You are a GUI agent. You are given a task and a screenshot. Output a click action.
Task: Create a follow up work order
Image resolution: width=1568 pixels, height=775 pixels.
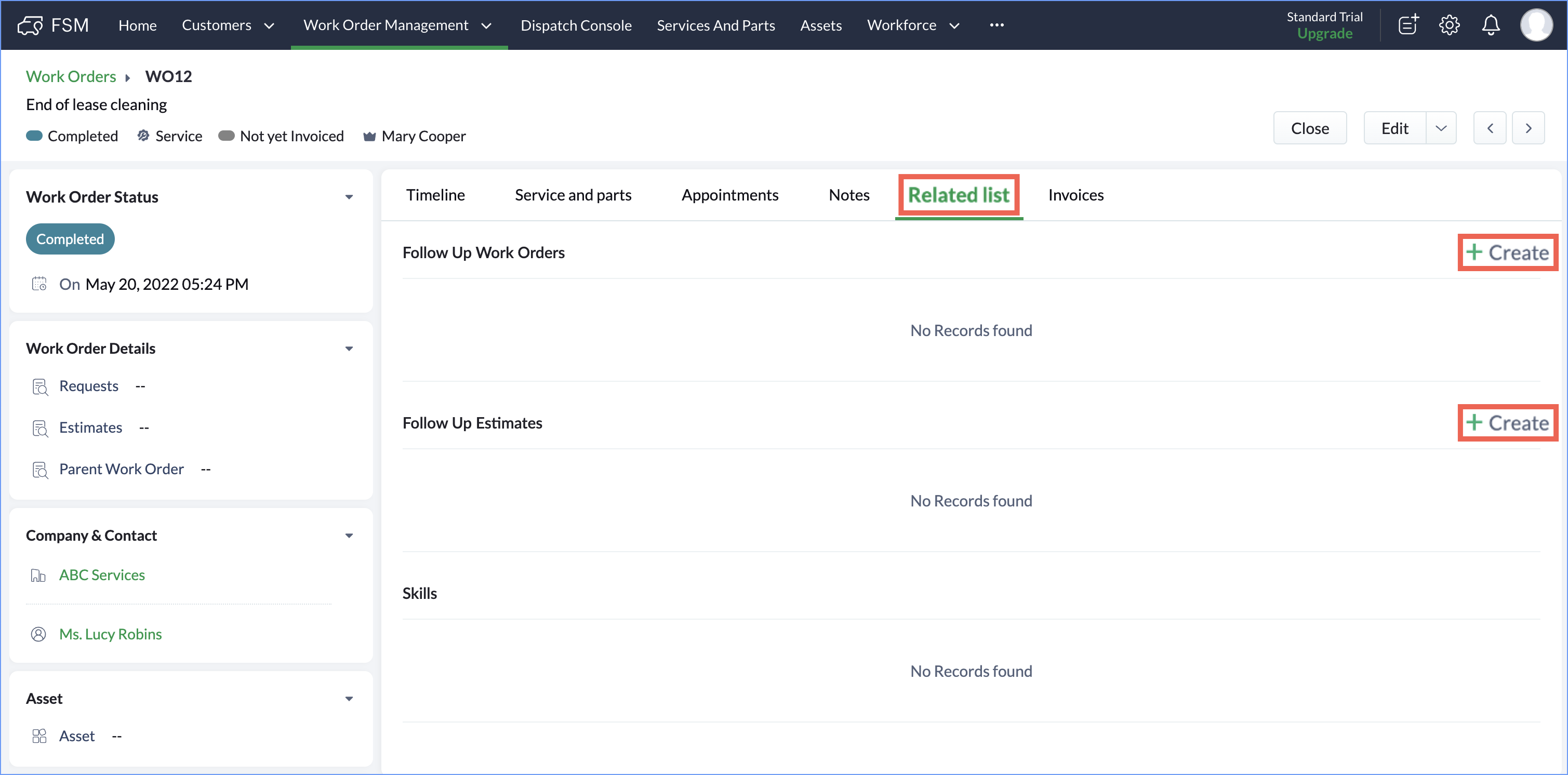click(1507, 252)
